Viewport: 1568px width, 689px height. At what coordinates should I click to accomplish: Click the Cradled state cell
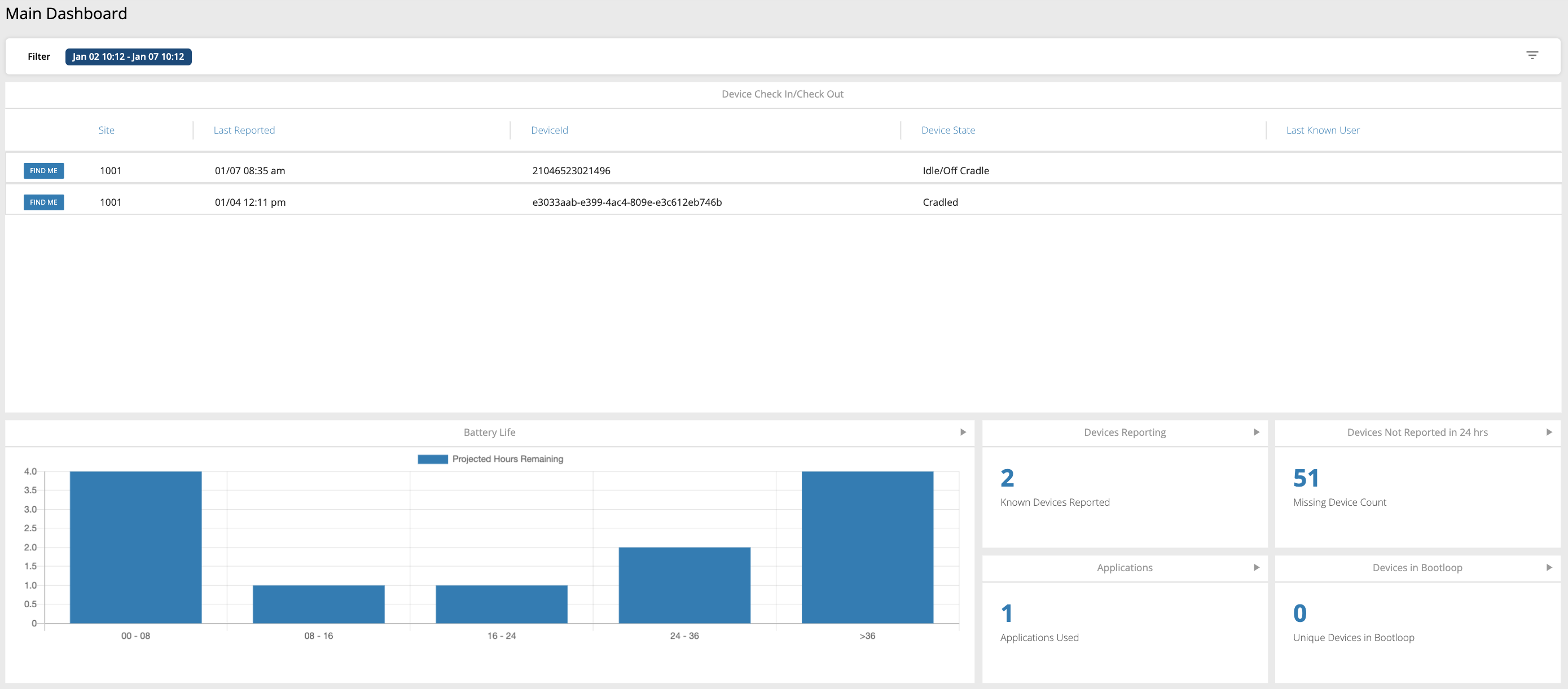tap(940, 202)
